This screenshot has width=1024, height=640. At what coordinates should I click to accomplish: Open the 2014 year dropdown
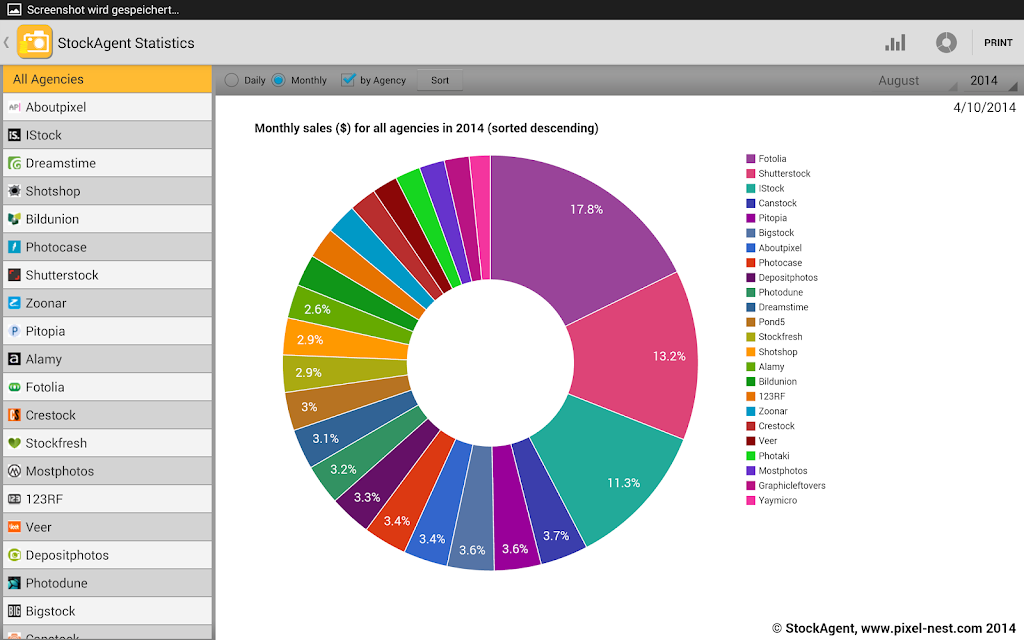991,80
